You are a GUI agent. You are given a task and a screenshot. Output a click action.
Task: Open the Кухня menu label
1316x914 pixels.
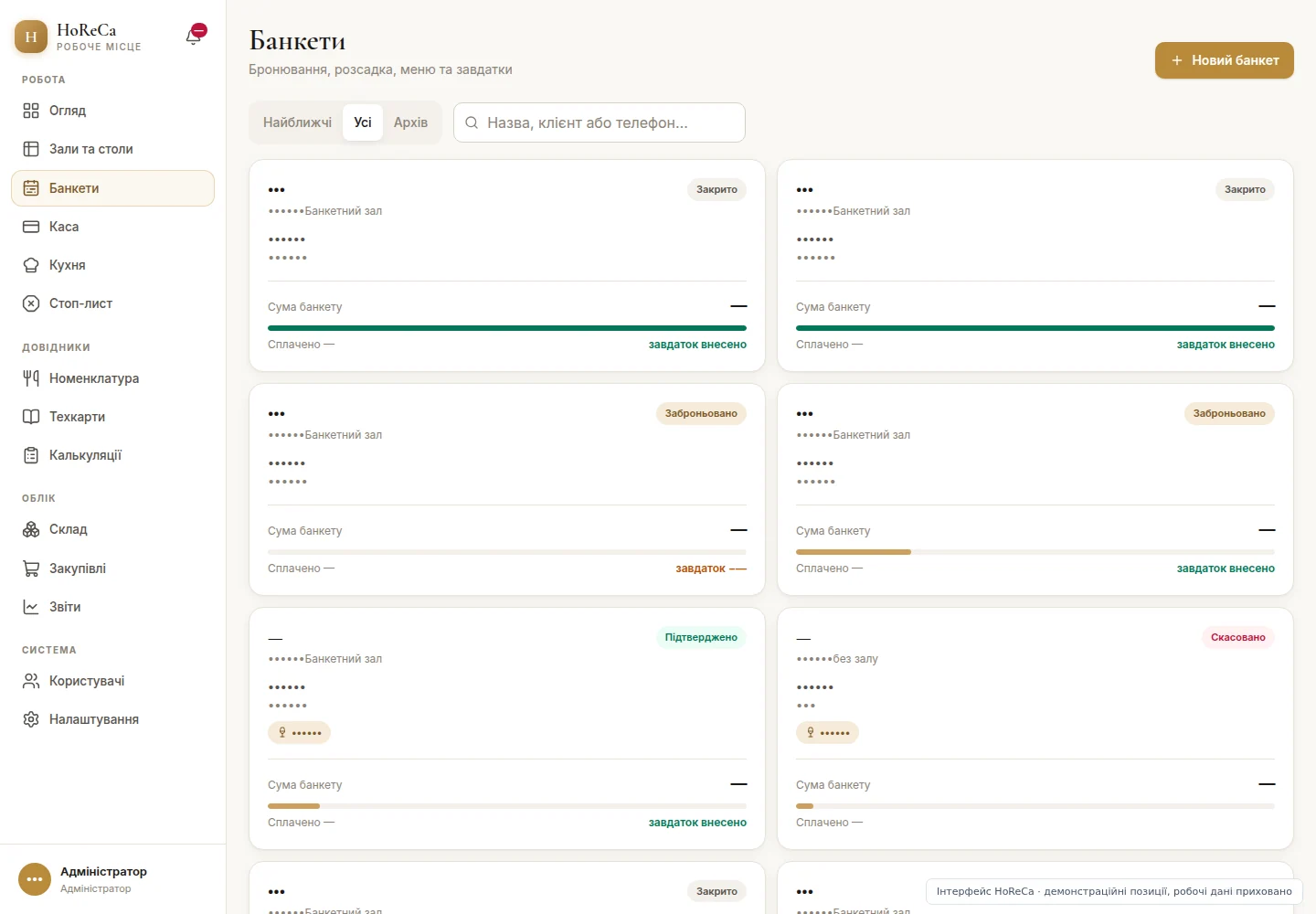point(68,265)
